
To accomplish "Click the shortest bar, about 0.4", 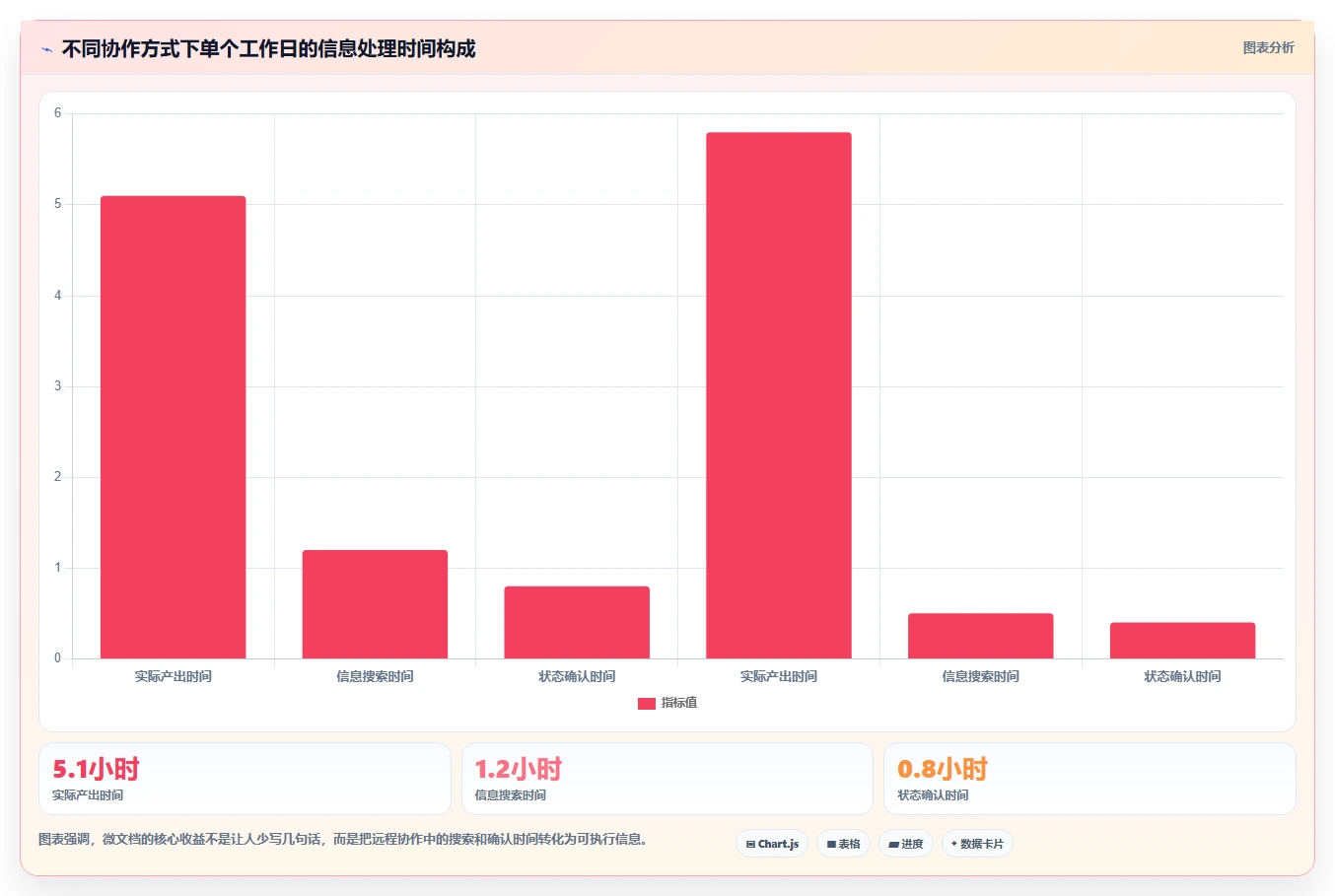I will pyautogui.click(x=1183, y=641).
